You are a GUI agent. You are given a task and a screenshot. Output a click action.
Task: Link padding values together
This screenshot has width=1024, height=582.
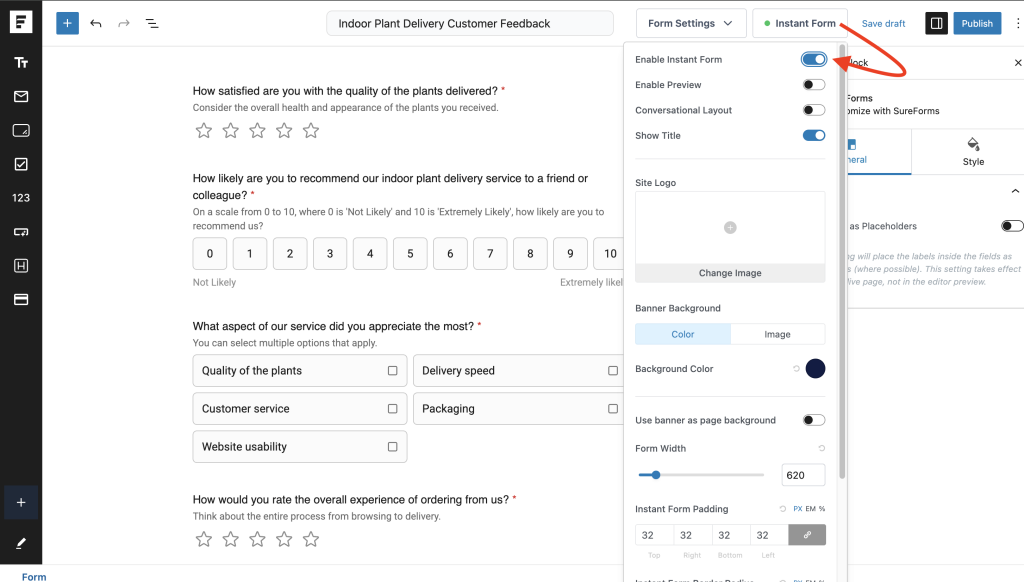click(807, 535)
